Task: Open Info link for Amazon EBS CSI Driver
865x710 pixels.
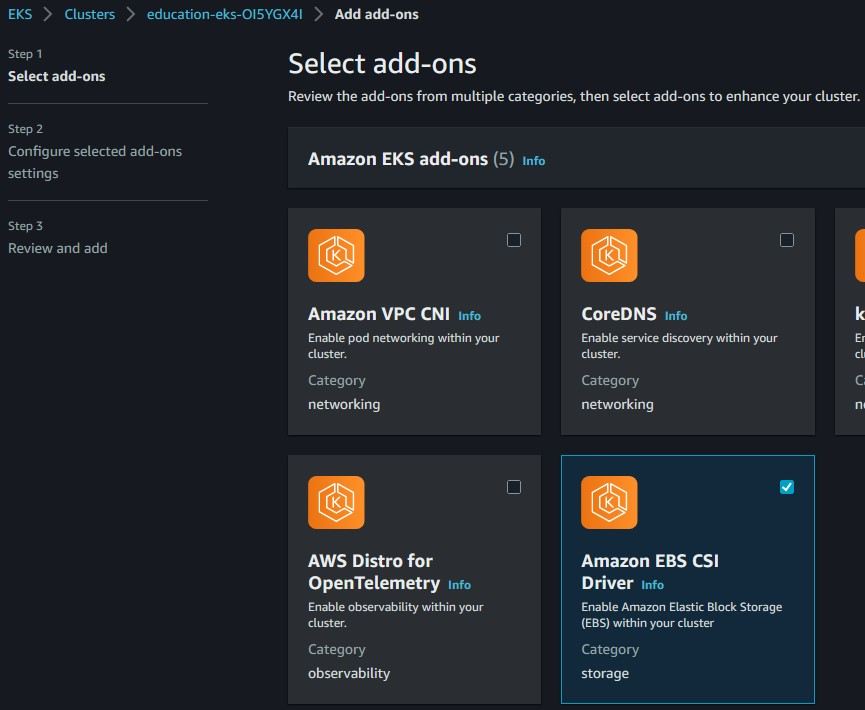Action: coord(652,585)
